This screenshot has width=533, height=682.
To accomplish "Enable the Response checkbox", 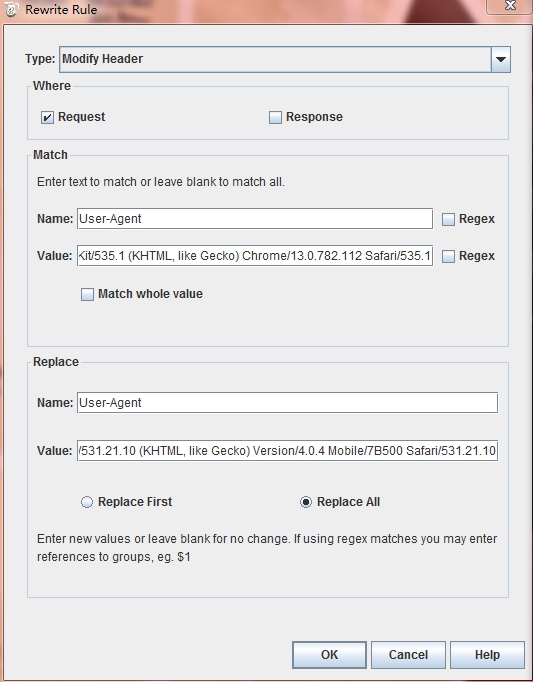I will pos(275,117).
